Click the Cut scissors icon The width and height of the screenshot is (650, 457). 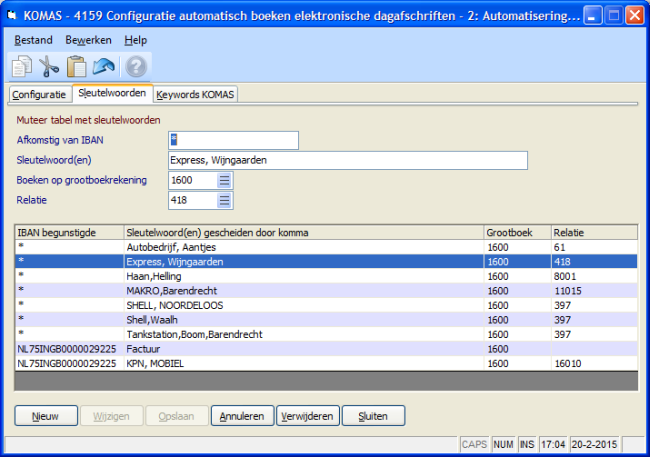(x=49, y=66)
